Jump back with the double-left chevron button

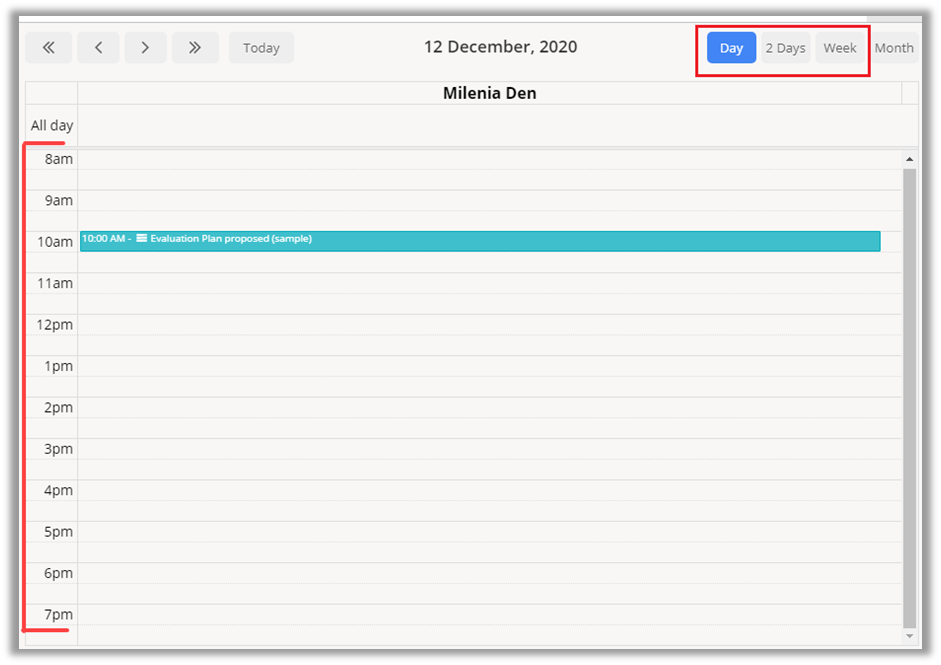[49, 48]
